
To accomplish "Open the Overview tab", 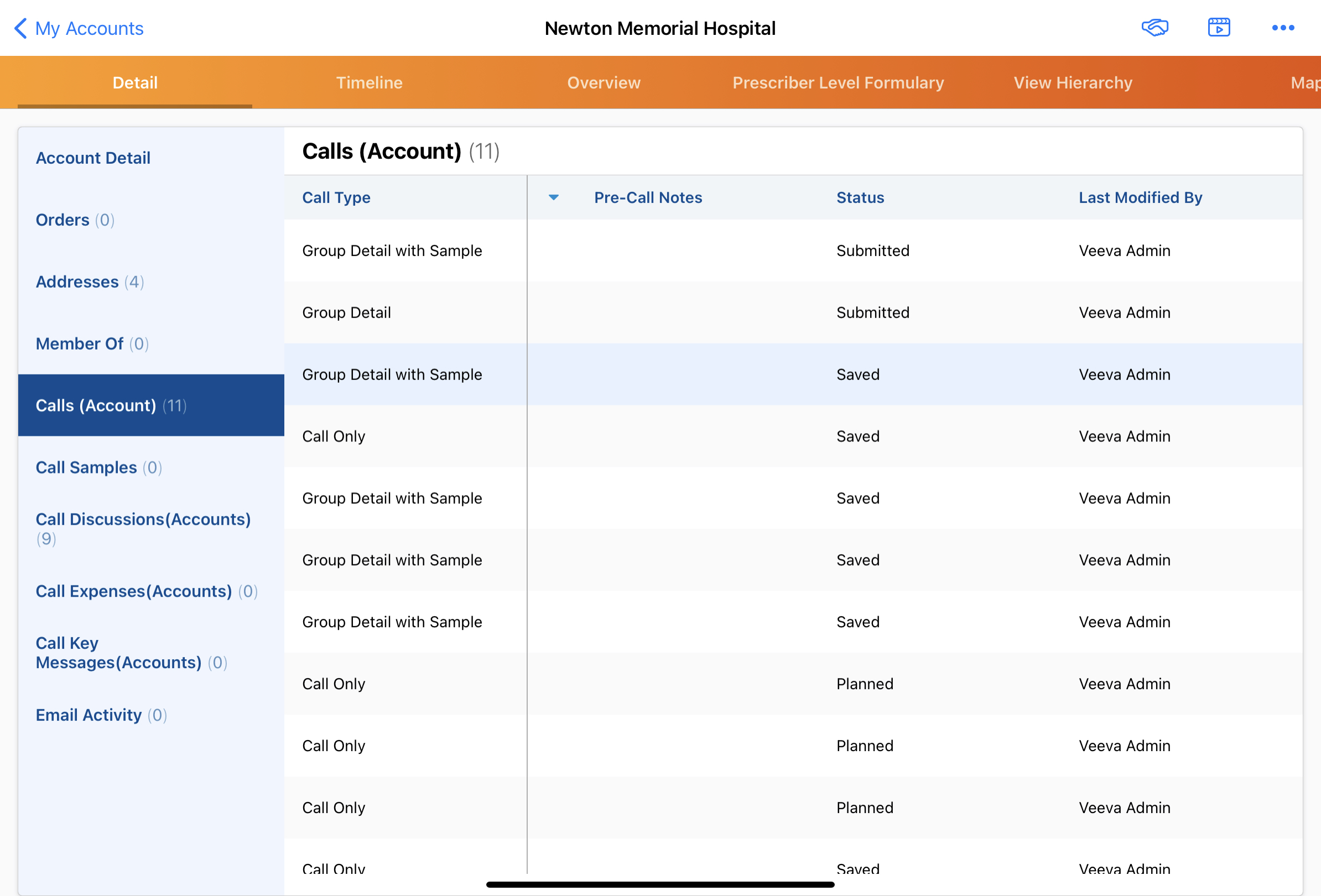I will 603,83.
